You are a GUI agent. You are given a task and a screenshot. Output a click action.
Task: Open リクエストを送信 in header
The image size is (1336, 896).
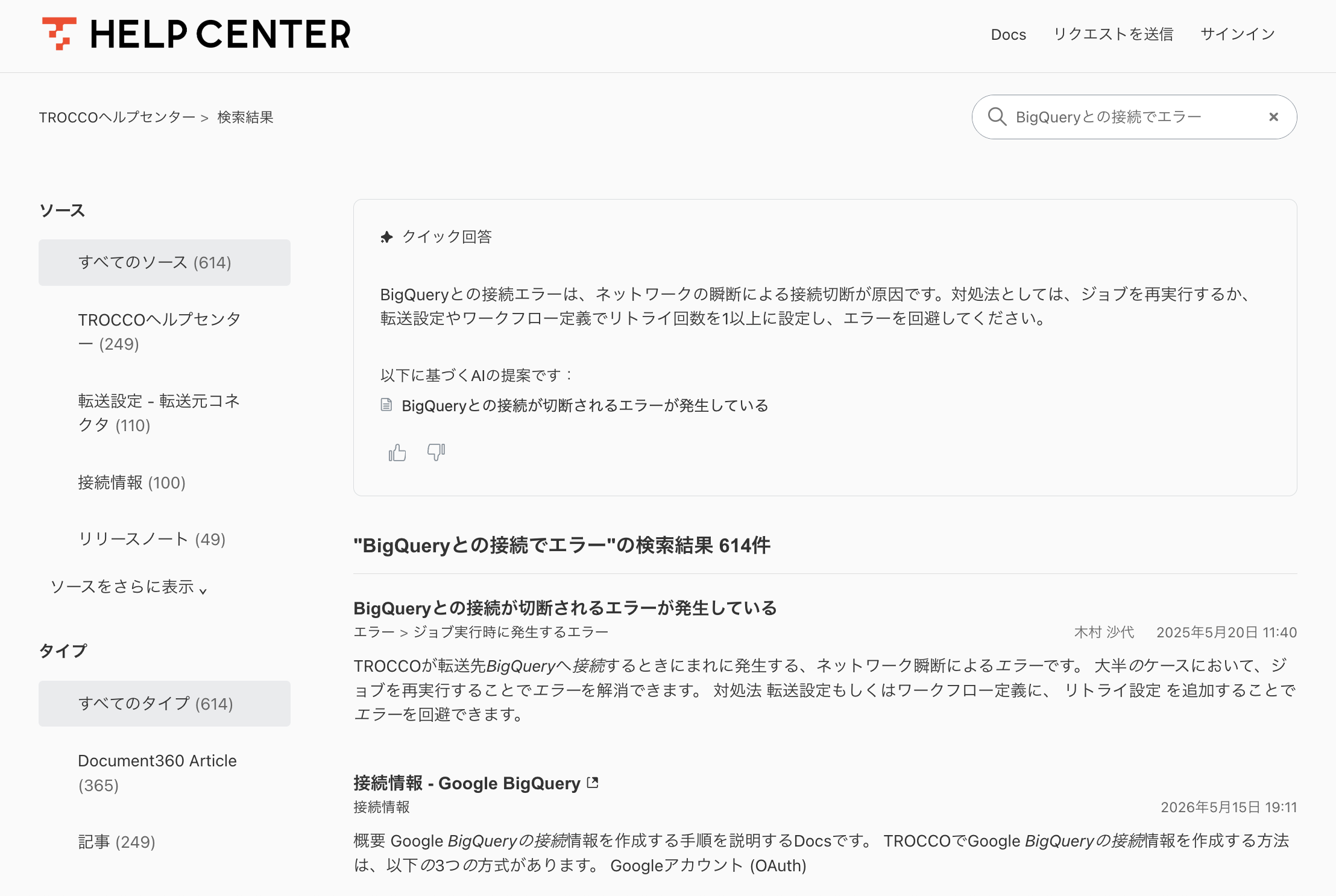click(1114, 34)
